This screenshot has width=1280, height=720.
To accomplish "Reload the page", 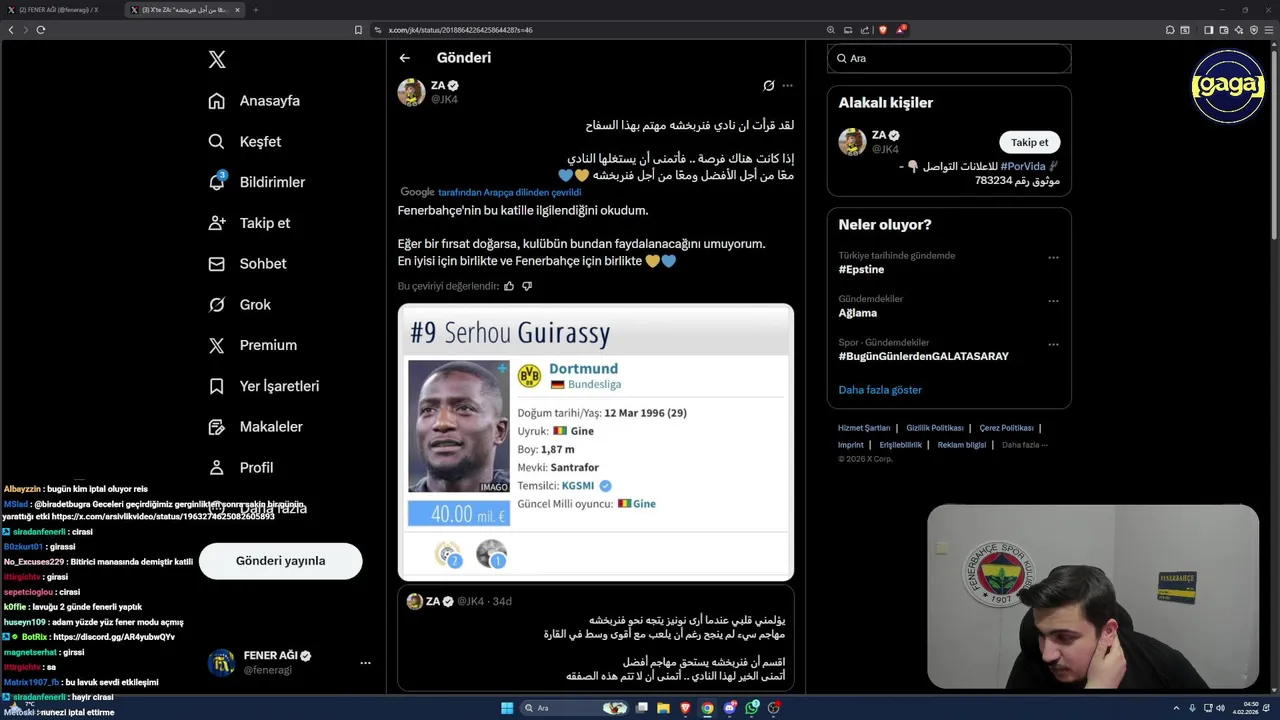I will 41,30.
